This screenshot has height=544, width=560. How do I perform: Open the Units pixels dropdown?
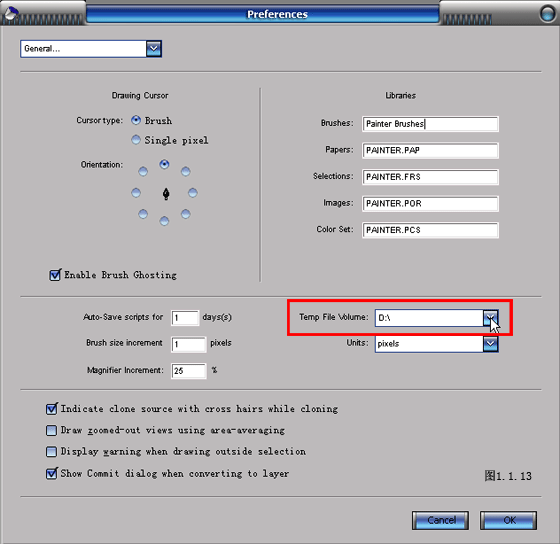pos(491,344)
